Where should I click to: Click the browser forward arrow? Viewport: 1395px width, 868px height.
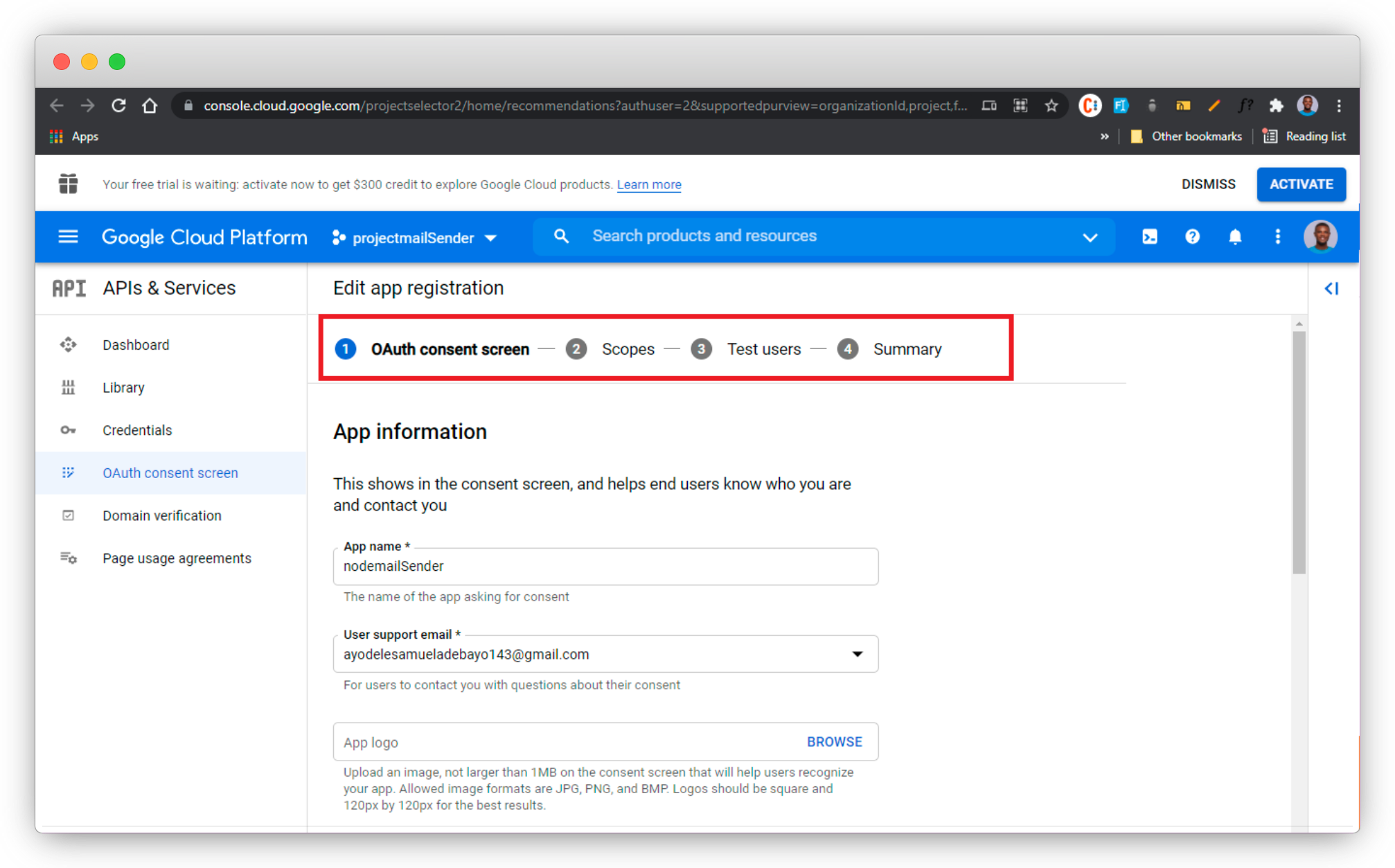tap(87, 105)
